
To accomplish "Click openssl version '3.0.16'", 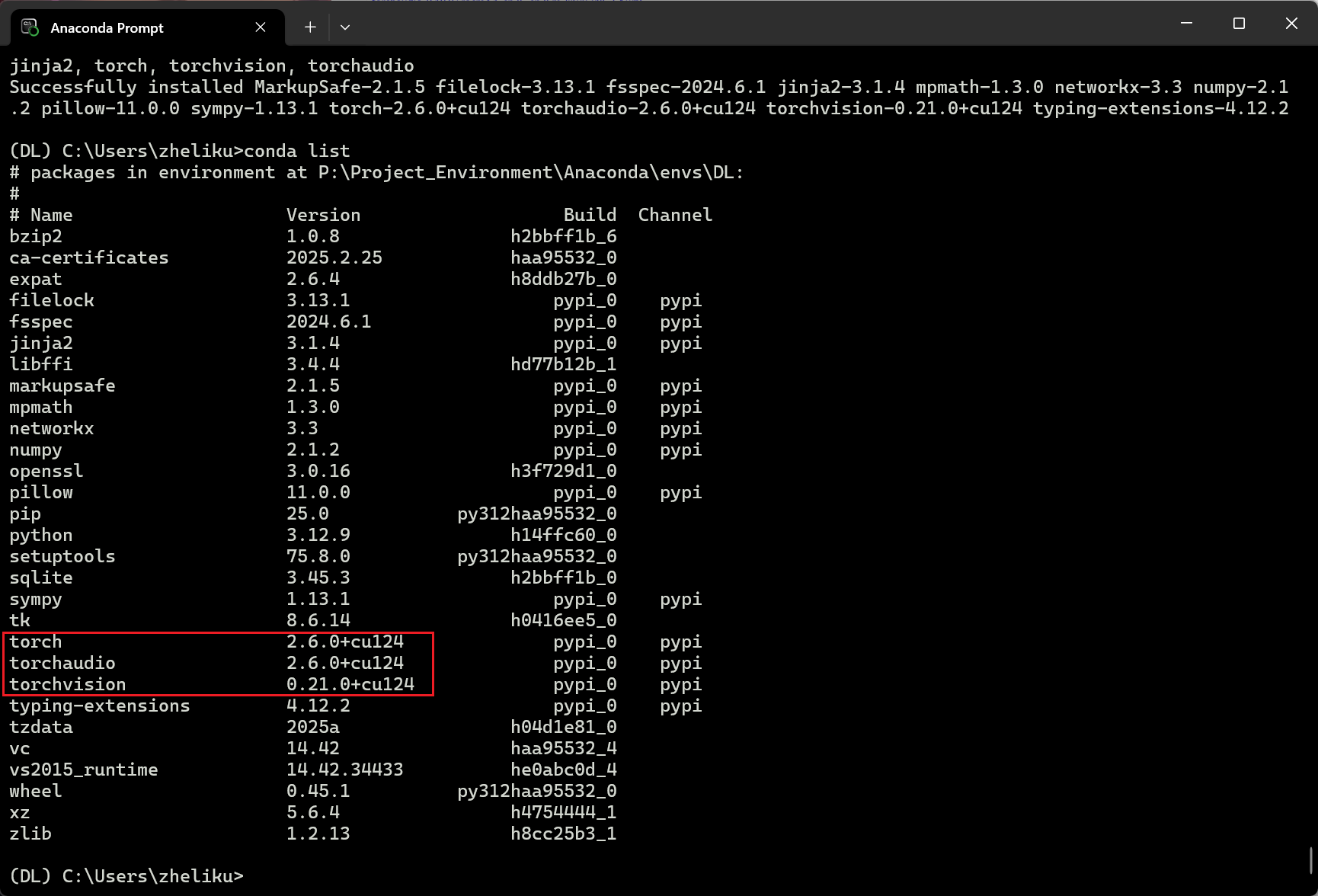I will (x=318, y=472).
